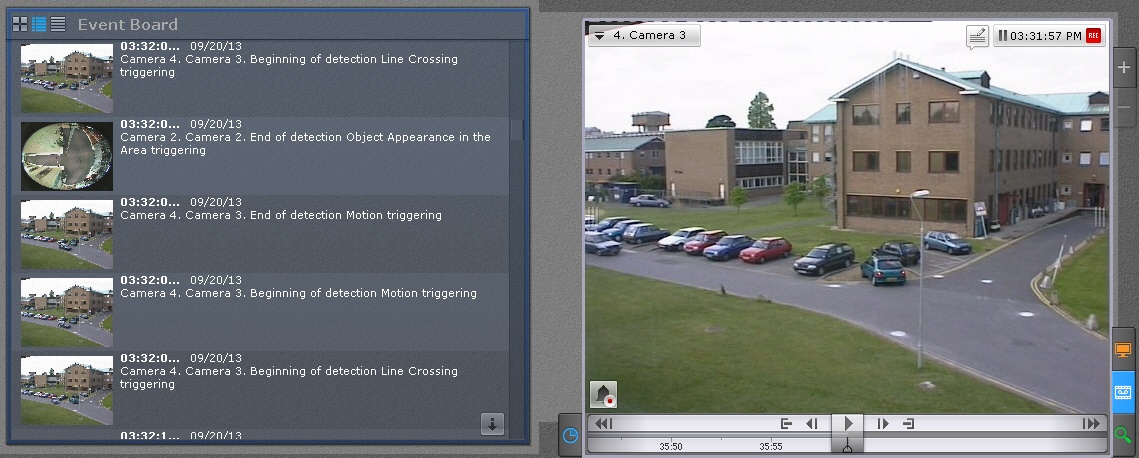Open the Camera 2 fisheye event thumbnail
1139x458 pixels.
(66, 156)
